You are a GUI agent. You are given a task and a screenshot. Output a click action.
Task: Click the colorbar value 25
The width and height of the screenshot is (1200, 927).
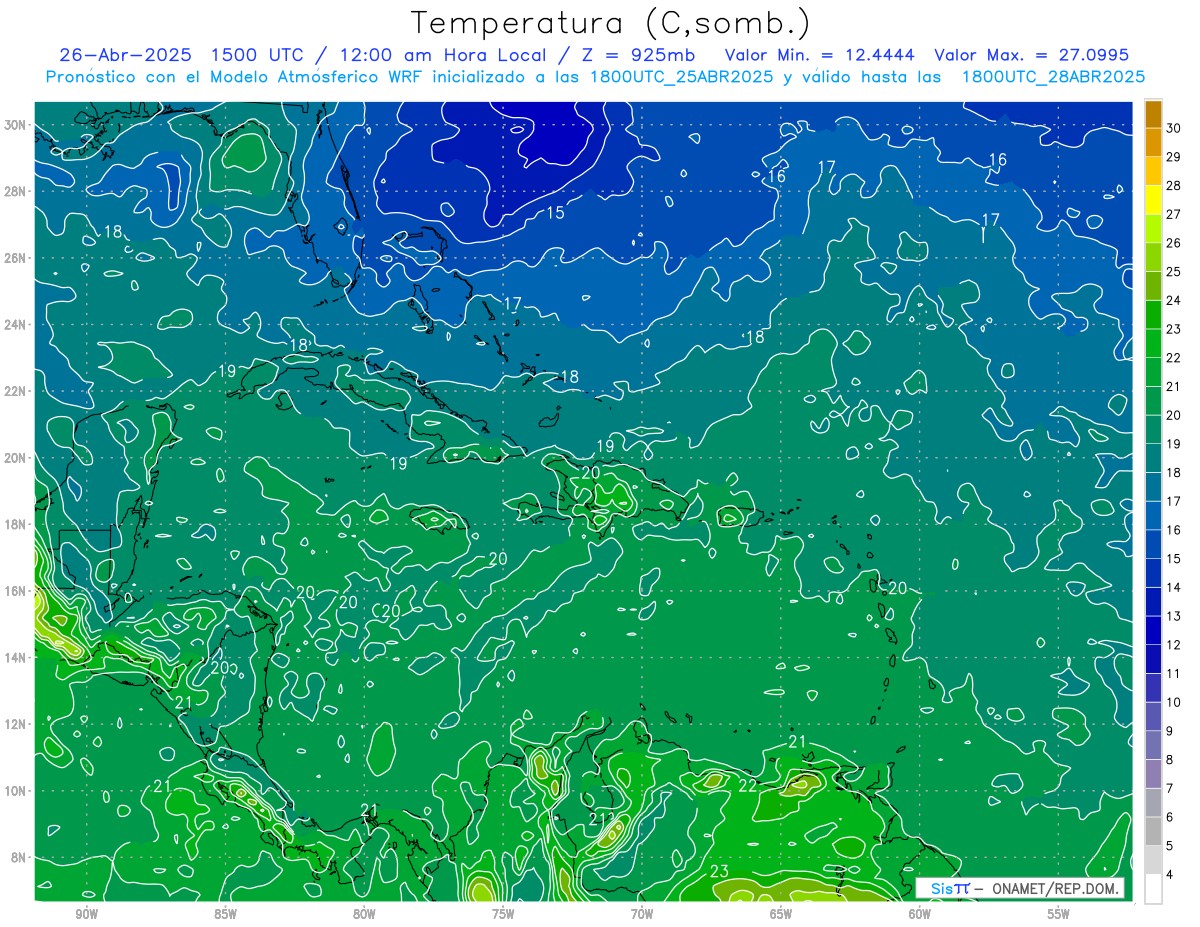[1174, 271]
